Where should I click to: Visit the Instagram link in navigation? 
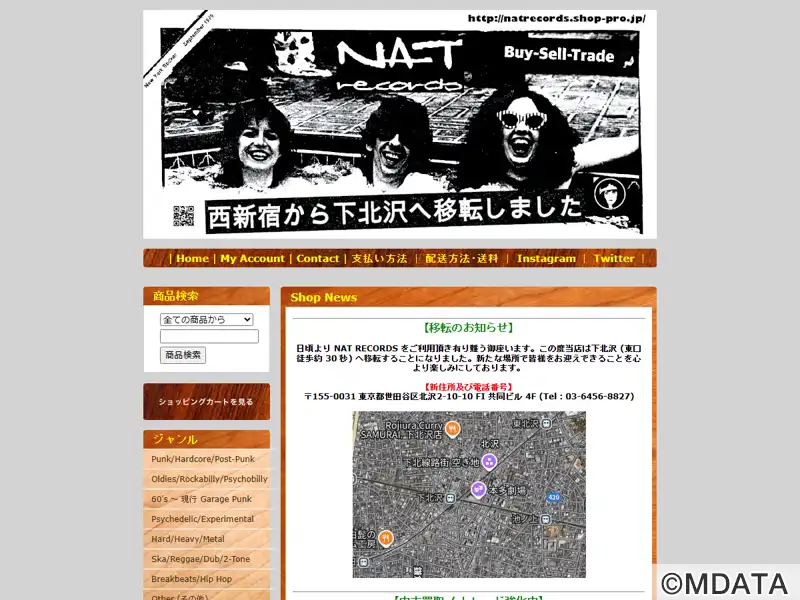[x=546, y=258]
